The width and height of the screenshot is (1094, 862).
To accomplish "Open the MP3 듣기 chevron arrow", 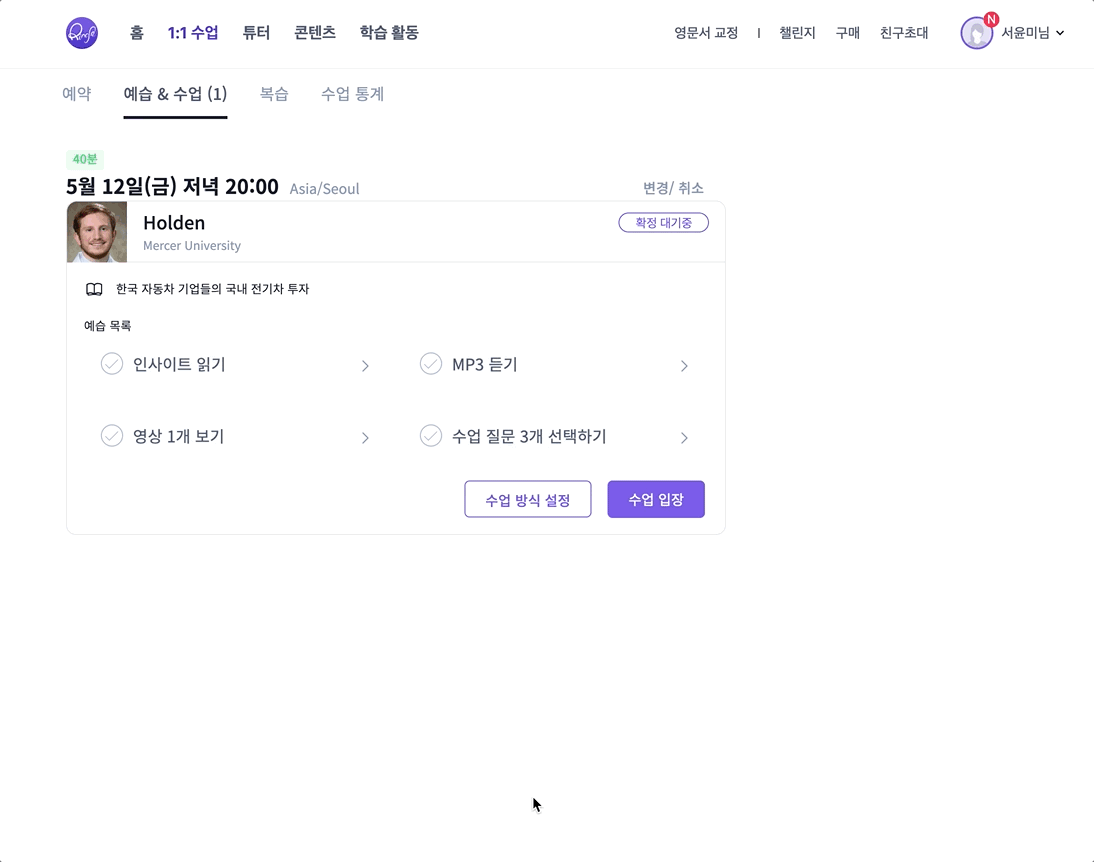I will coord(684,366).
